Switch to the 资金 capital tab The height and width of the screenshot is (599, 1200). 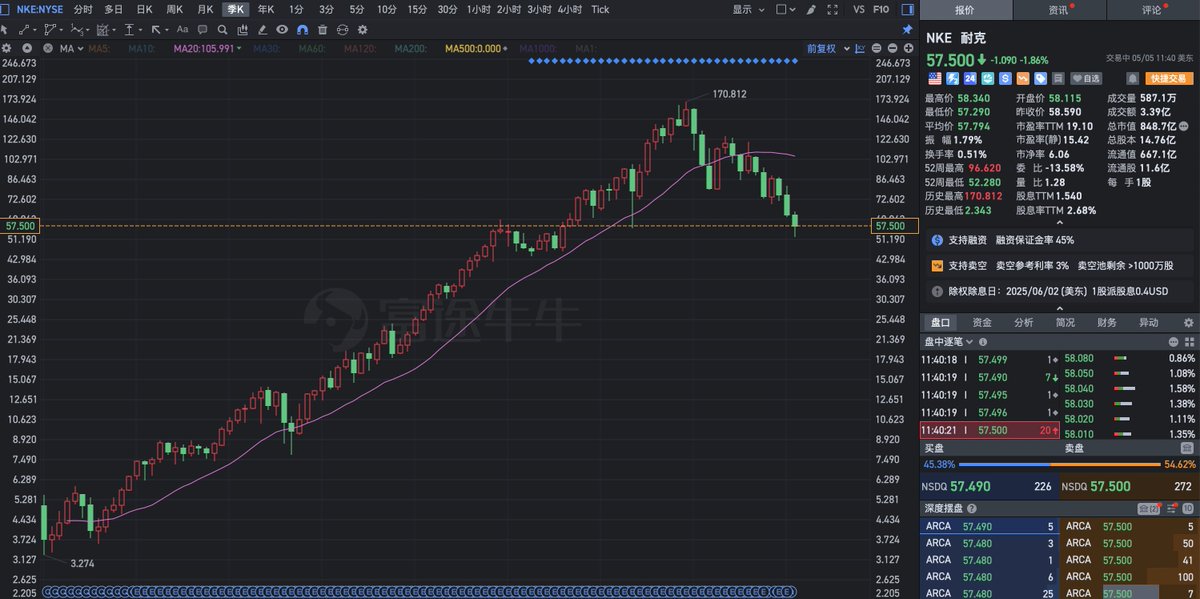pos(981,323)
